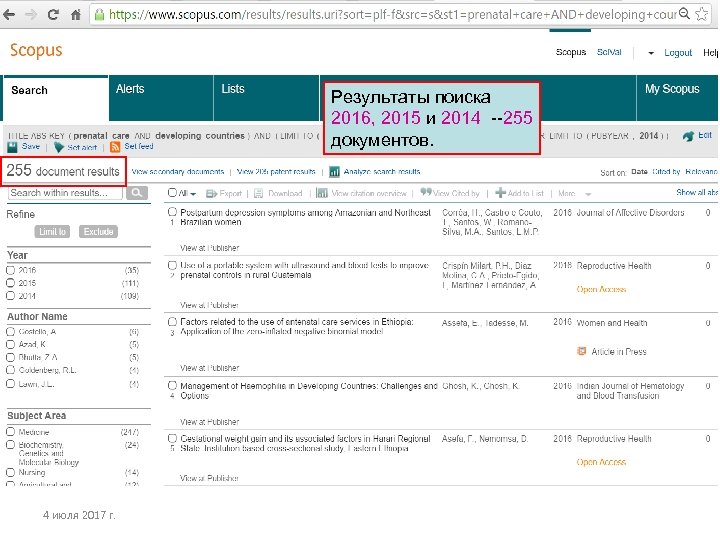Click the Save floppy disk icon
Image resolution: width=720 pixels, height=540 pixels.
12,147
